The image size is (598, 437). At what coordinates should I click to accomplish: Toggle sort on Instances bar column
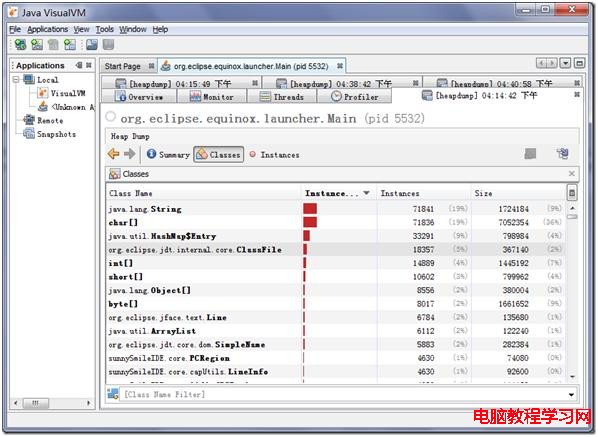339,193
